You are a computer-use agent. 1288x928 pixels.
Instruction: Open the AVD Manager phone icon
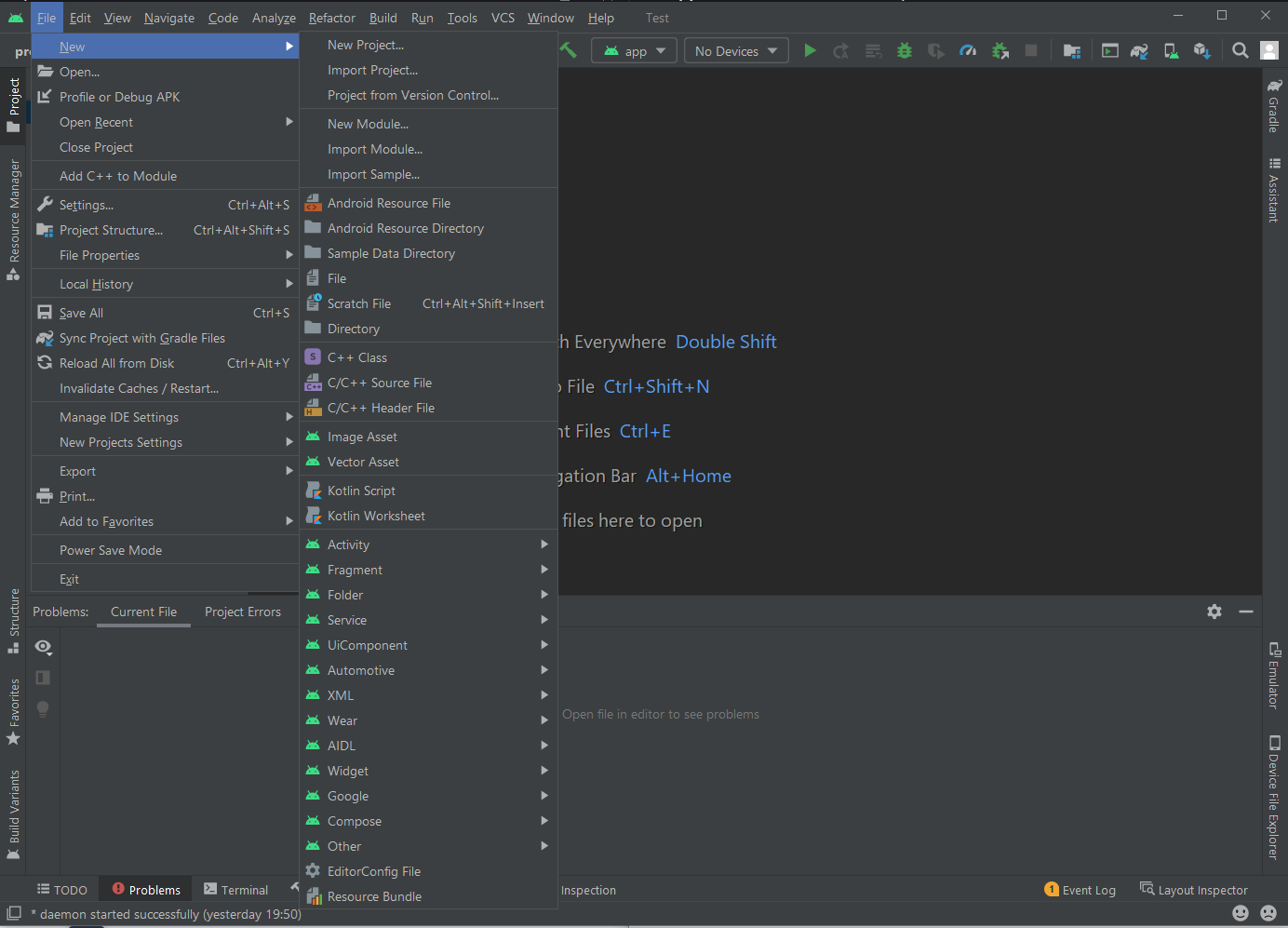click(x=1171, y=51)
